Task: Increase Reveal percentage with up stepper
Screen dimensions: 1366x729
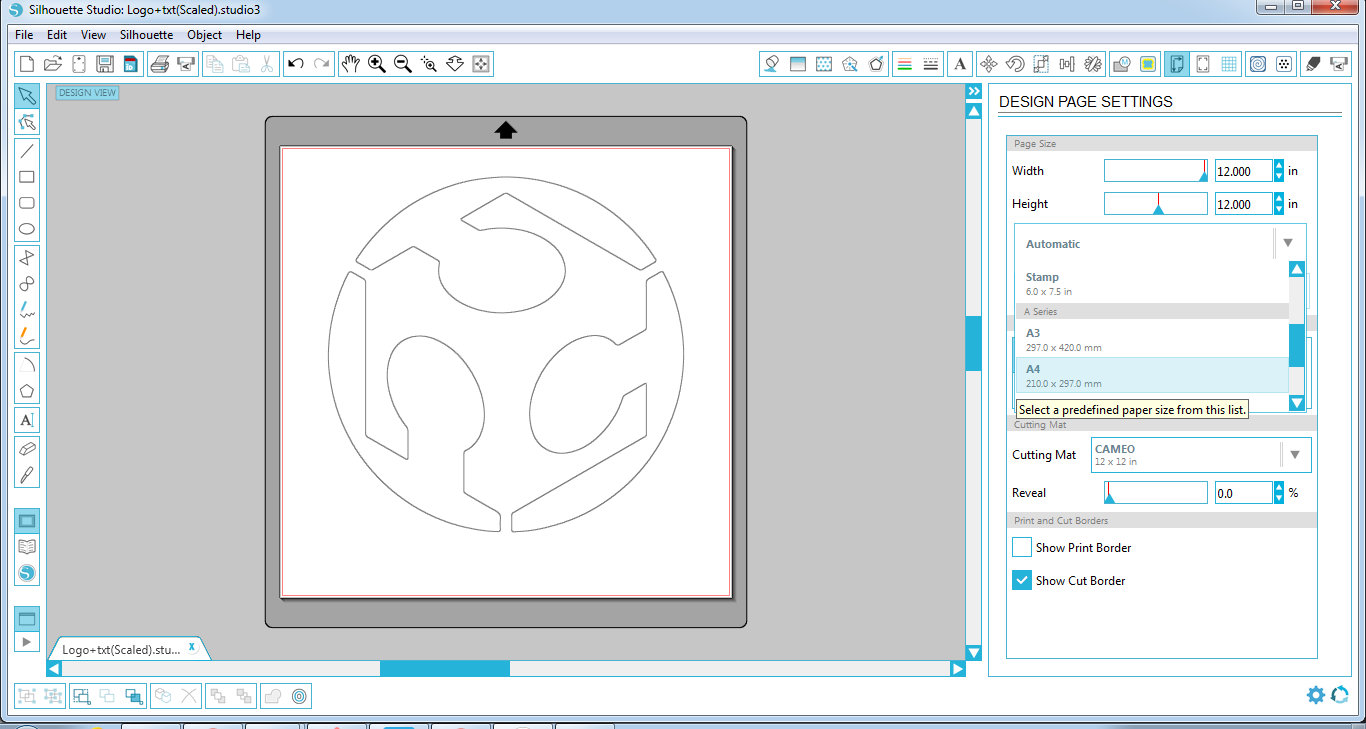Action: coord(1279,487)
